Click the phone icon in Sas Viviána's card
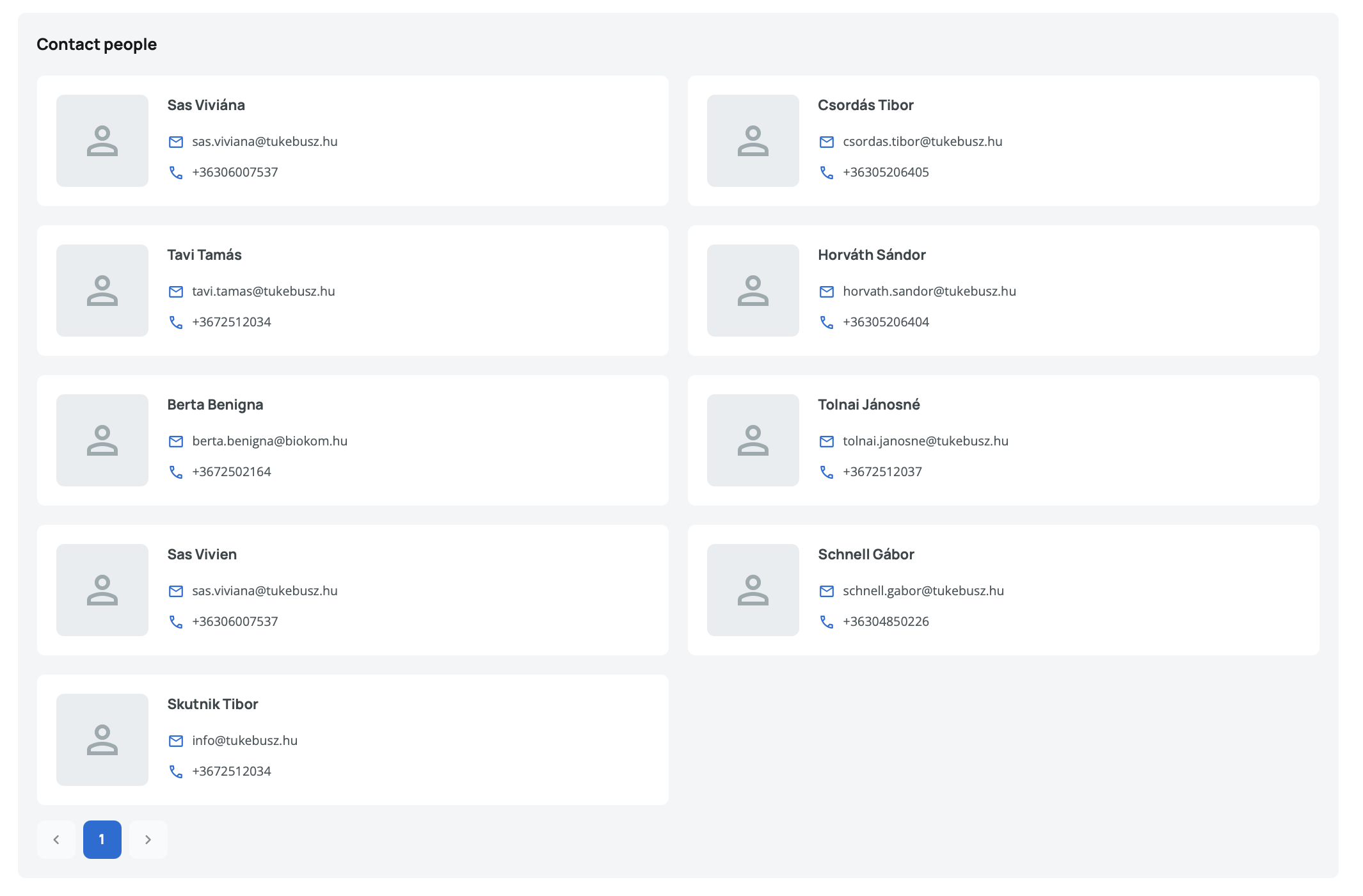1363x896 pixels. click(175, 173)
